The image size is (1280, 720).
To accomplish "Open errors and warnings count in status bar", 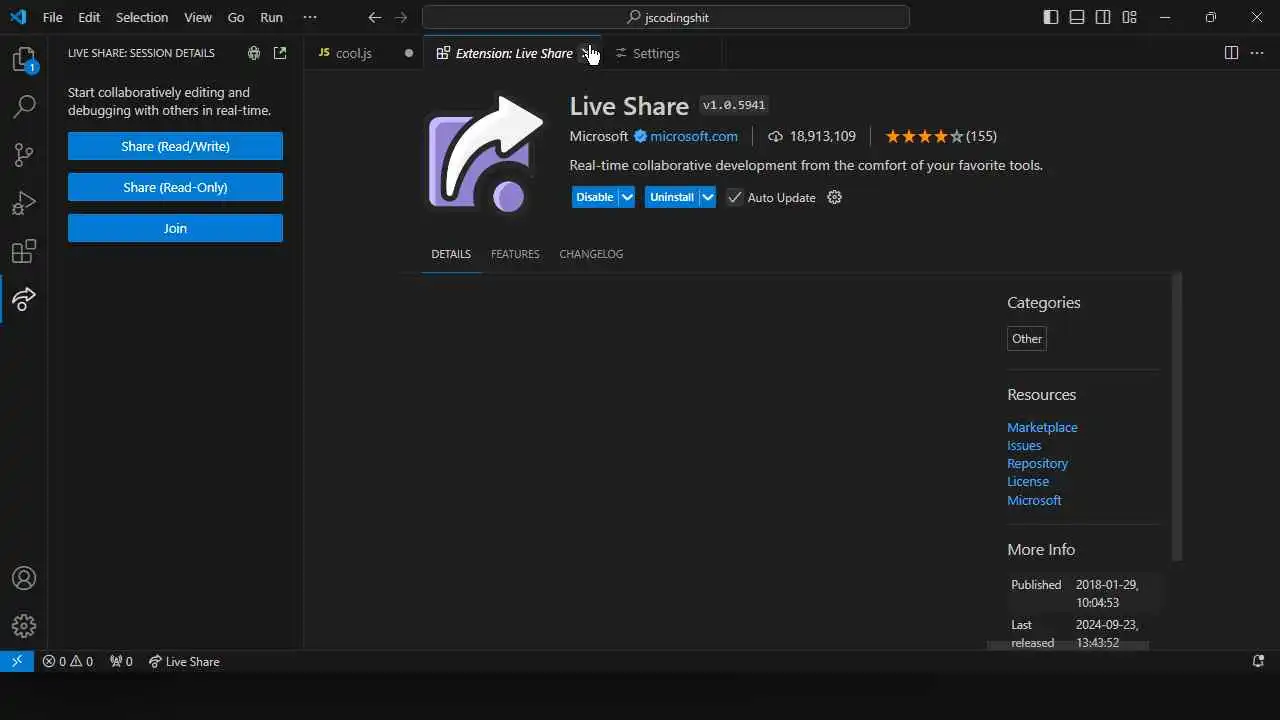I will point(68,661).
